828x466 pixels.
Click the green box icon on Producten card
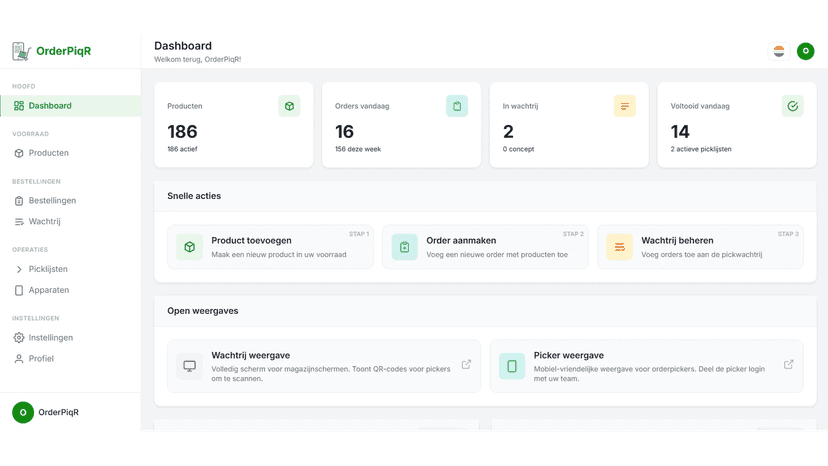click(x=289, y=106)
